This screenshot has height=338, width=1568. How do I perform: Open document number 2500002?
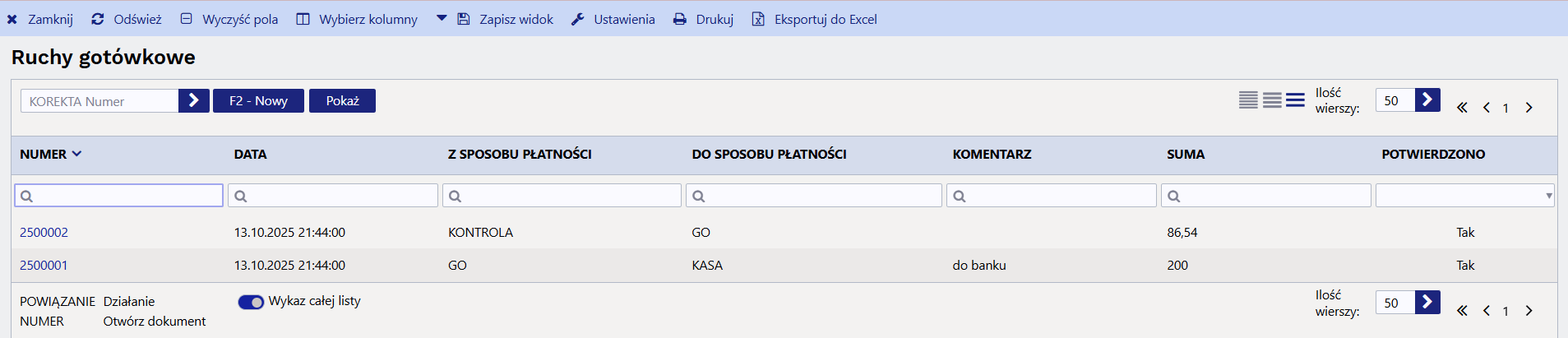[x=44, y=233]
